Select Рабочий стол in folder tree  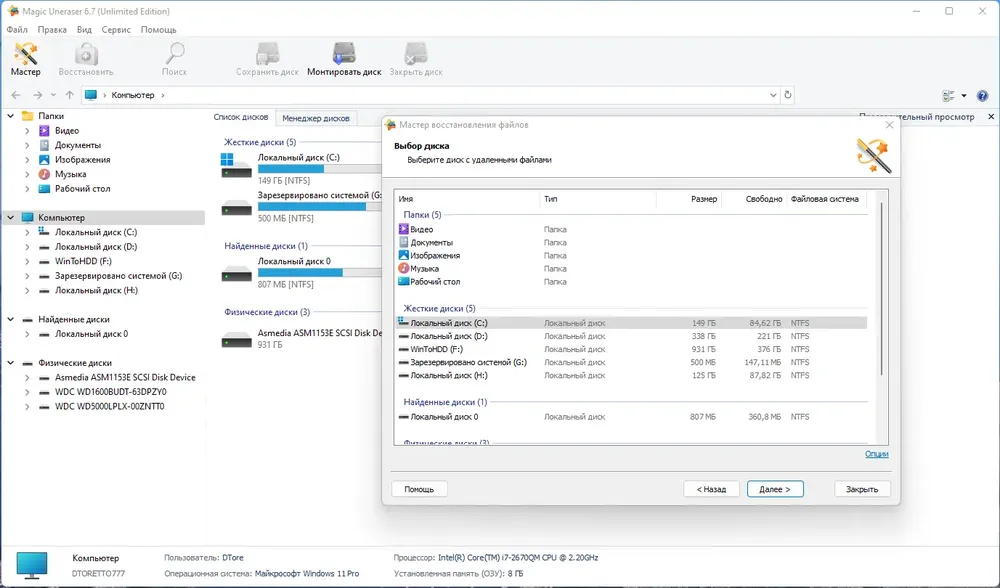(x=82, y=189)
